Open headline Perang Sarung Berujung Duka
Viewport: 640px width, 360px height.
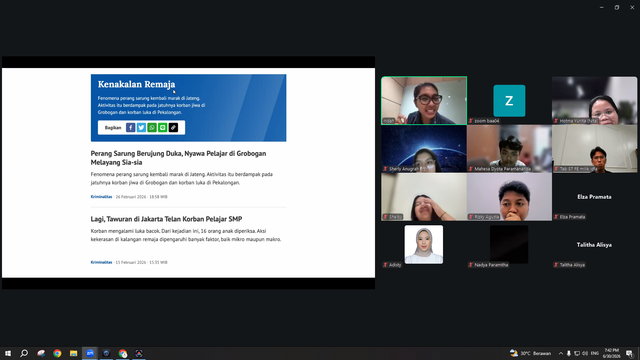(x=178, y=158)
